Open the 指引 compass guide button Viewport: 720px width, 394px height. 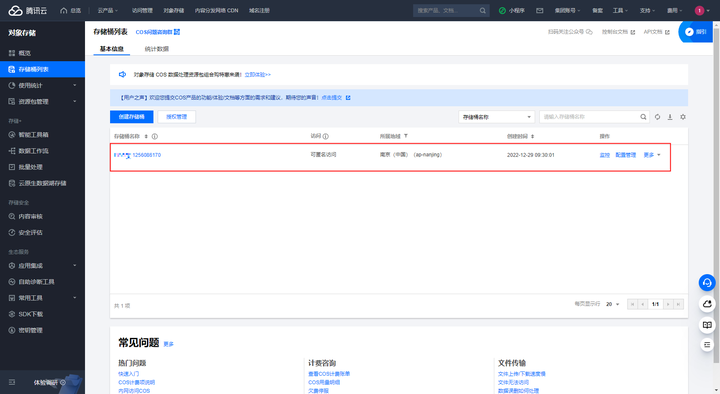pyautogui.click(x=696, y=32)
